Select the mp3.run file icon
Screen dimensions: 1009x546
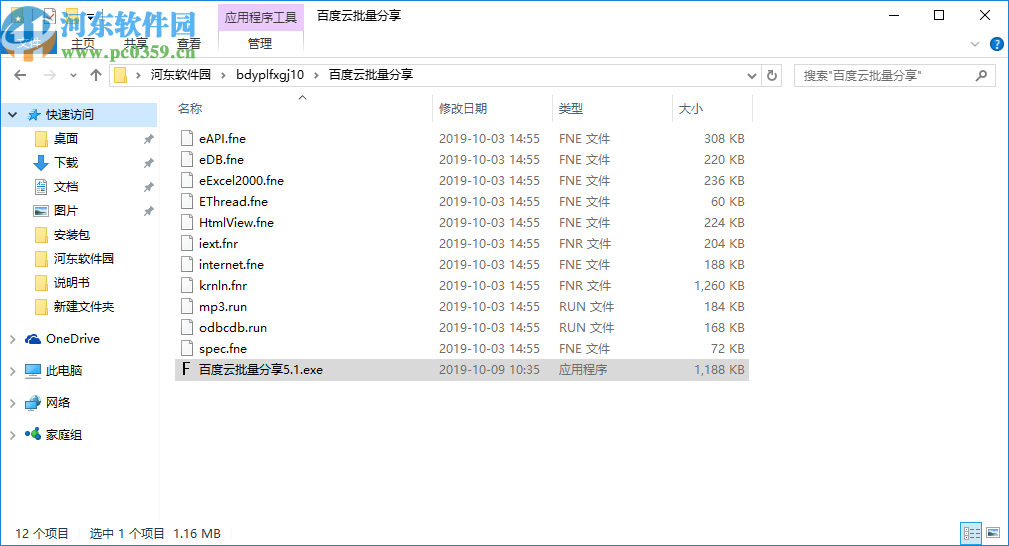point(187,306)
